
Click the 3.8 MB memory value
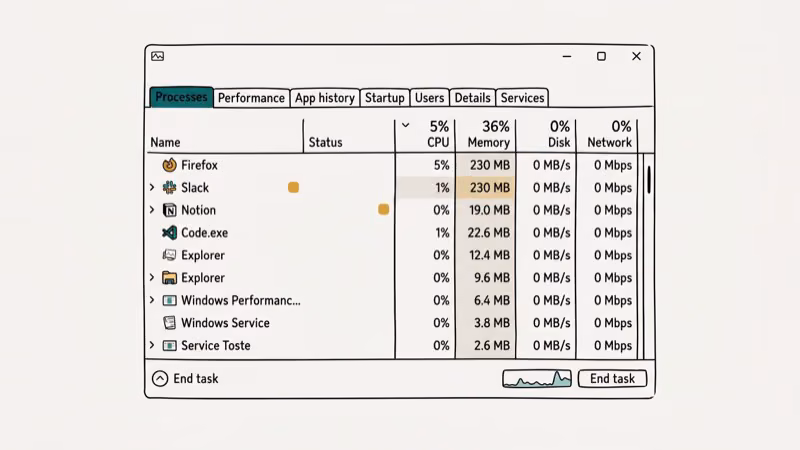click(492, 322)
